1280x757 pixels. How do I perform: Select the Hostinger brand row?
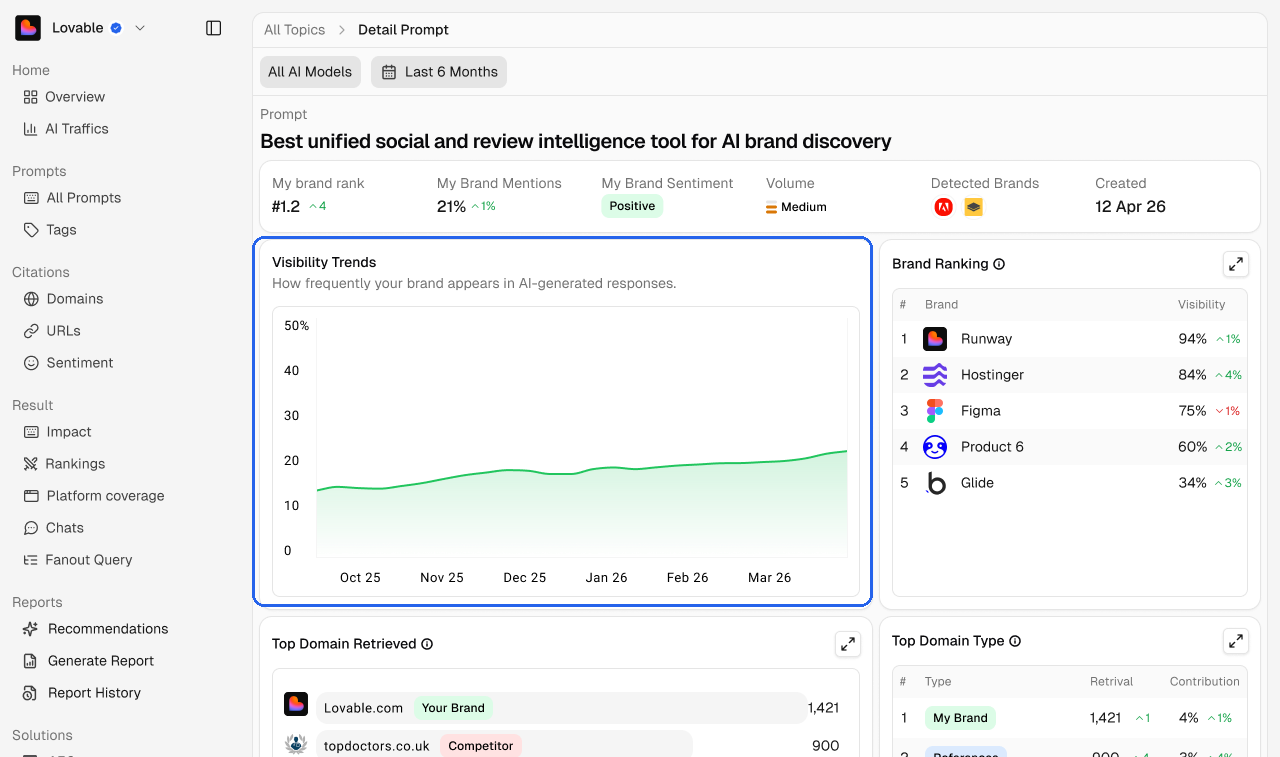1070,375
